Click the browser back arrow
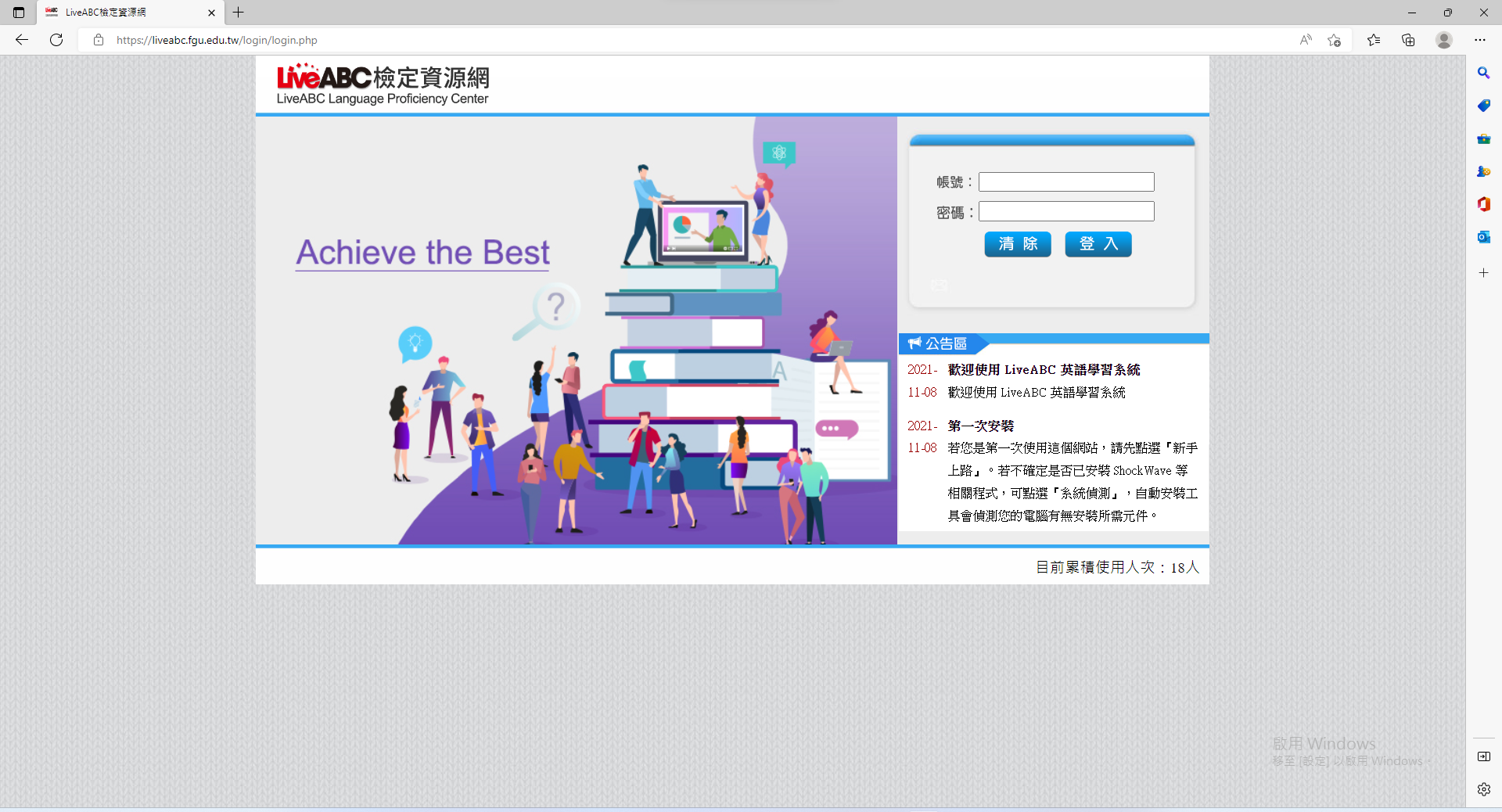The image size is (1502, 812). tap(21, 40)
